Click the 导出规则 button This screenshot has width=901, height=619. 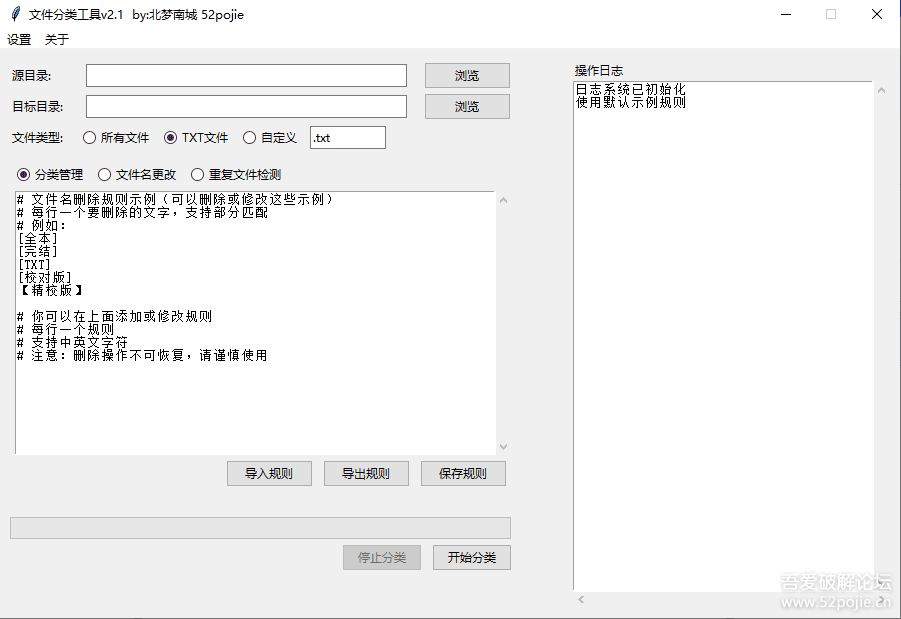pyautogui.click(x=366, y=473)
